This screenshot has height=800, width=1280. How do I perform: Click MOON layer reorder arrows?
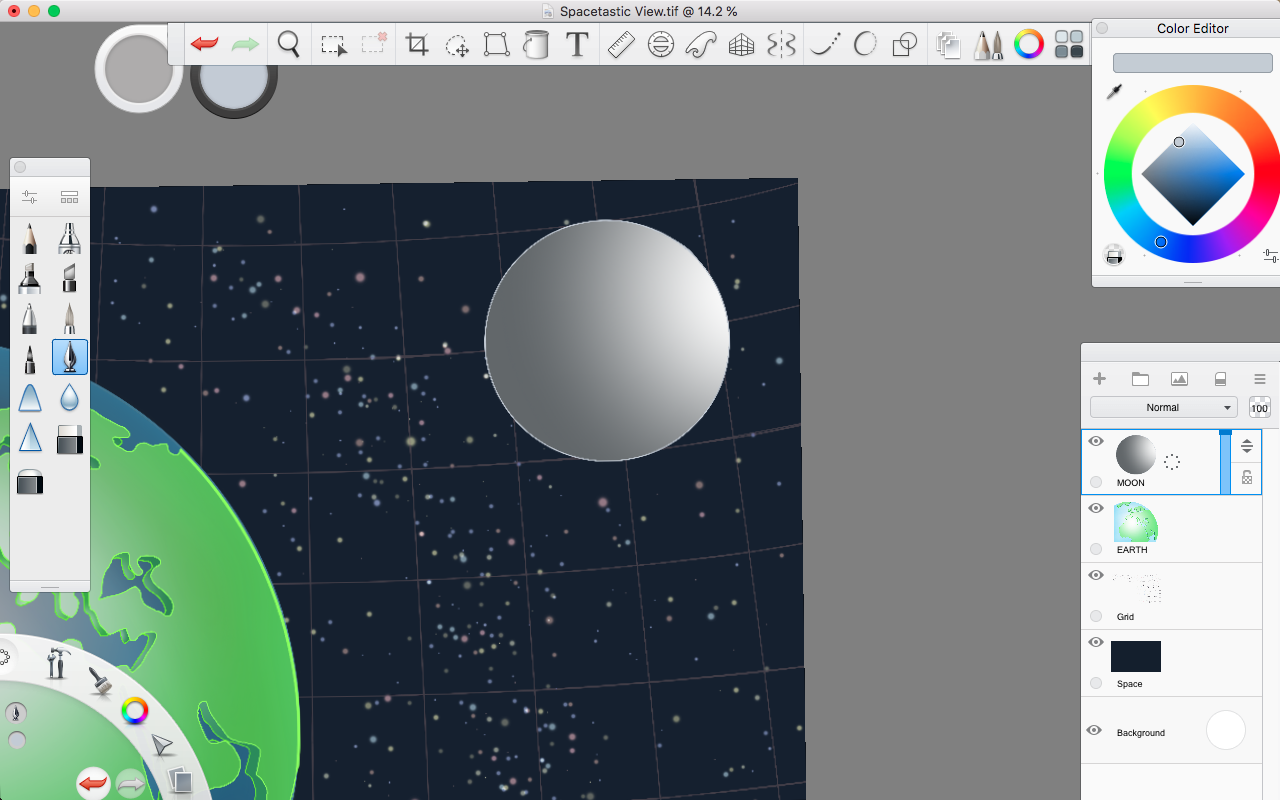1247,446
